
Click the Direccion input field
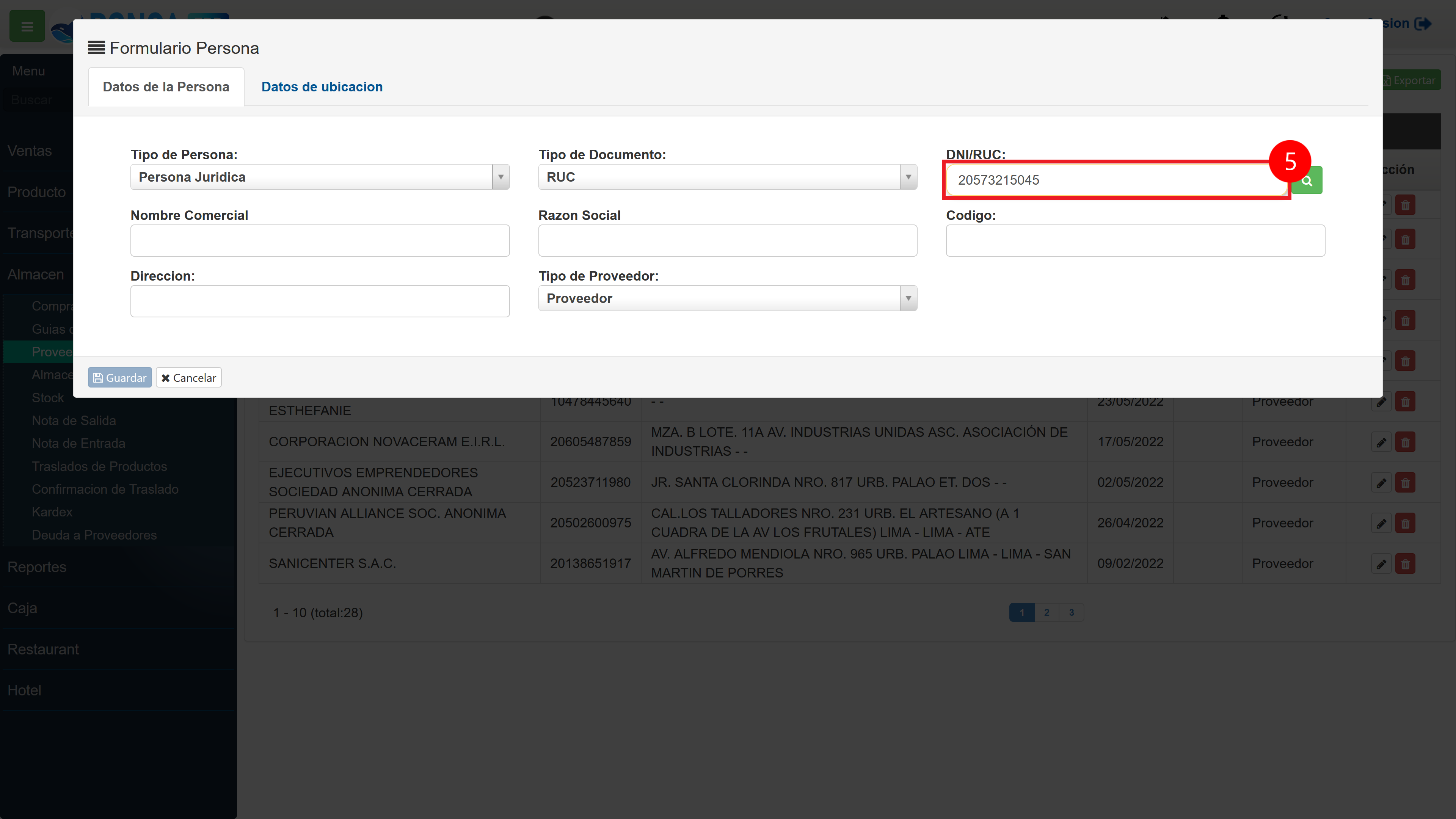click(320, 301)
